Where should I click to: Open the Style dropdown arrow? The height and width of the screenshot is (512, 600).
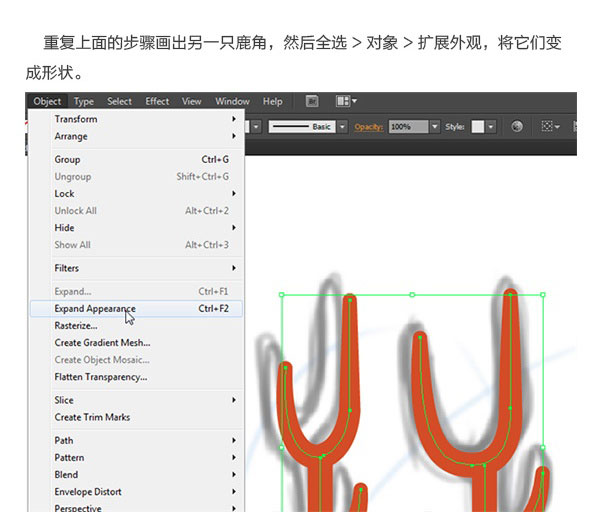491,127
